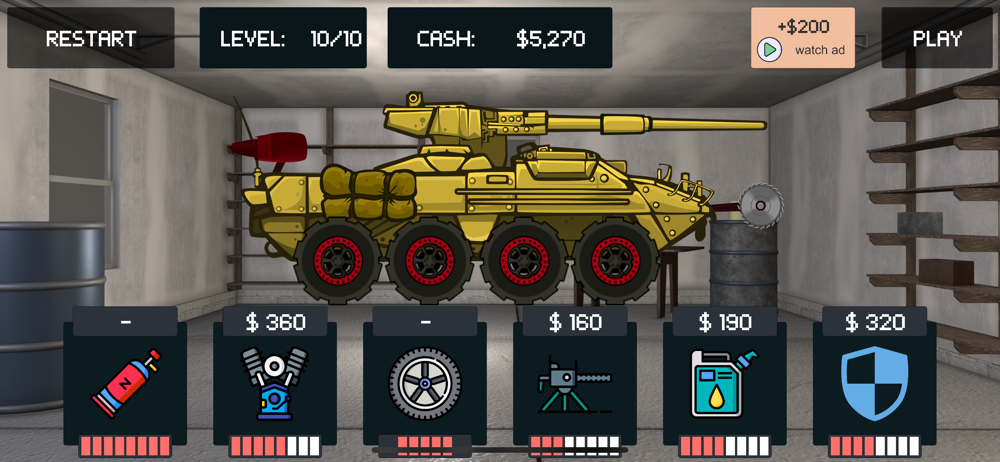Click the nitro boost canister icon
Image resolution: width=1000 pixels, height=462 pixels.
tap(126, 384)
